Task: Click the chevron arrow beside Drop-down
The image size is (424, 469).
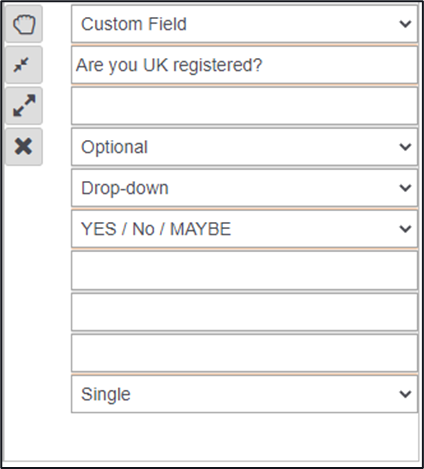Action: coord(405,188)
